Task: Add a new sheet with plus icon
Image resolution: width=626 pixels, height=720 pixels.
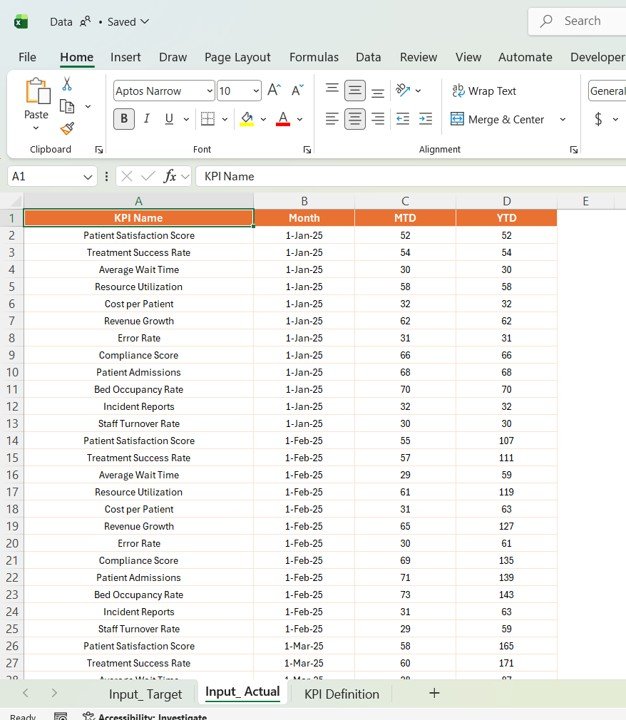Action: tap(433, 693)
